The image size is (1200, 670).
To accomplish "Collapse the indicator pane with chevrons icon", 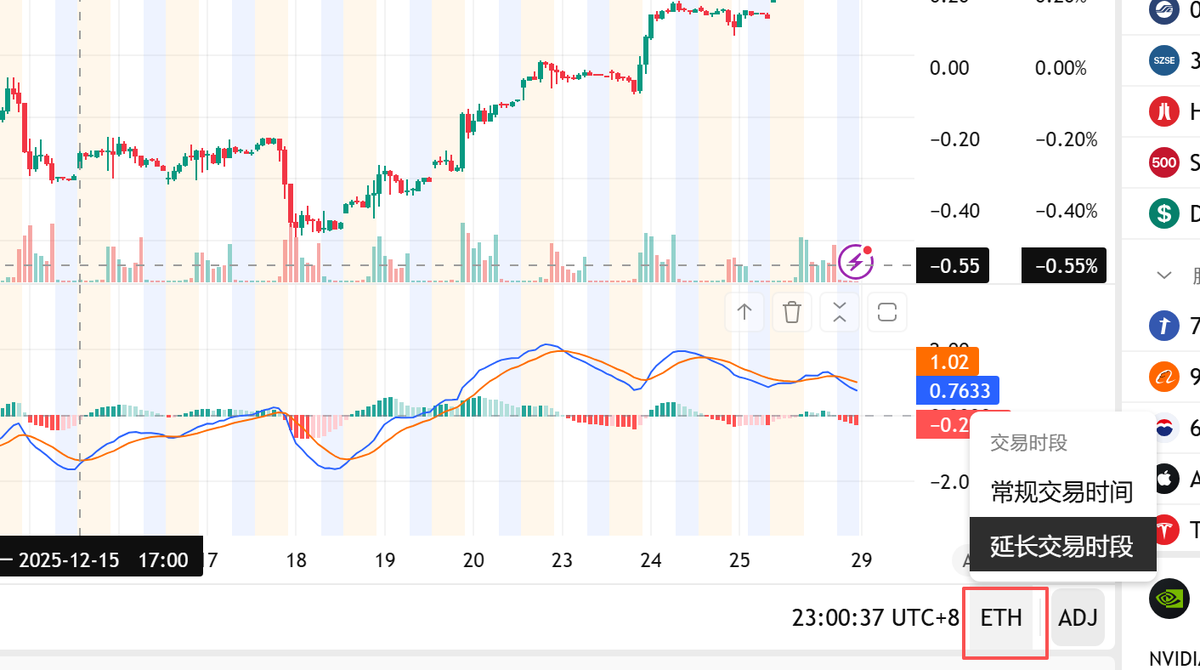I will click(x=839, y=311).
